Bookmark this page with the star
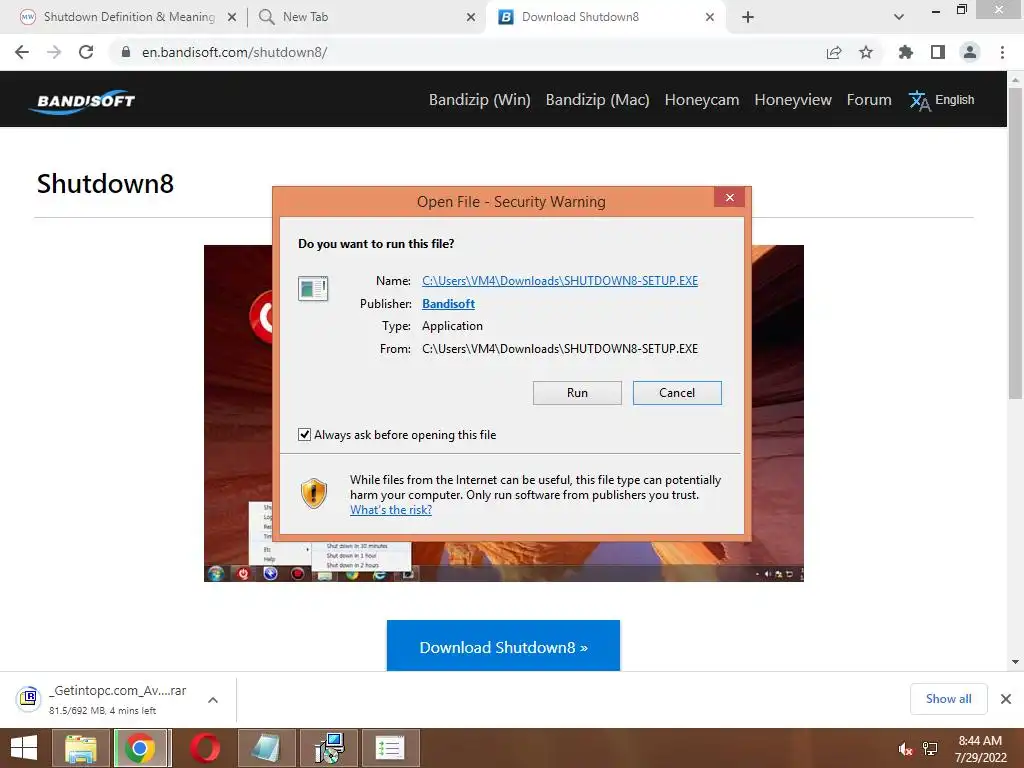This screenshot has width=1024, height=768. coord(866,52)
